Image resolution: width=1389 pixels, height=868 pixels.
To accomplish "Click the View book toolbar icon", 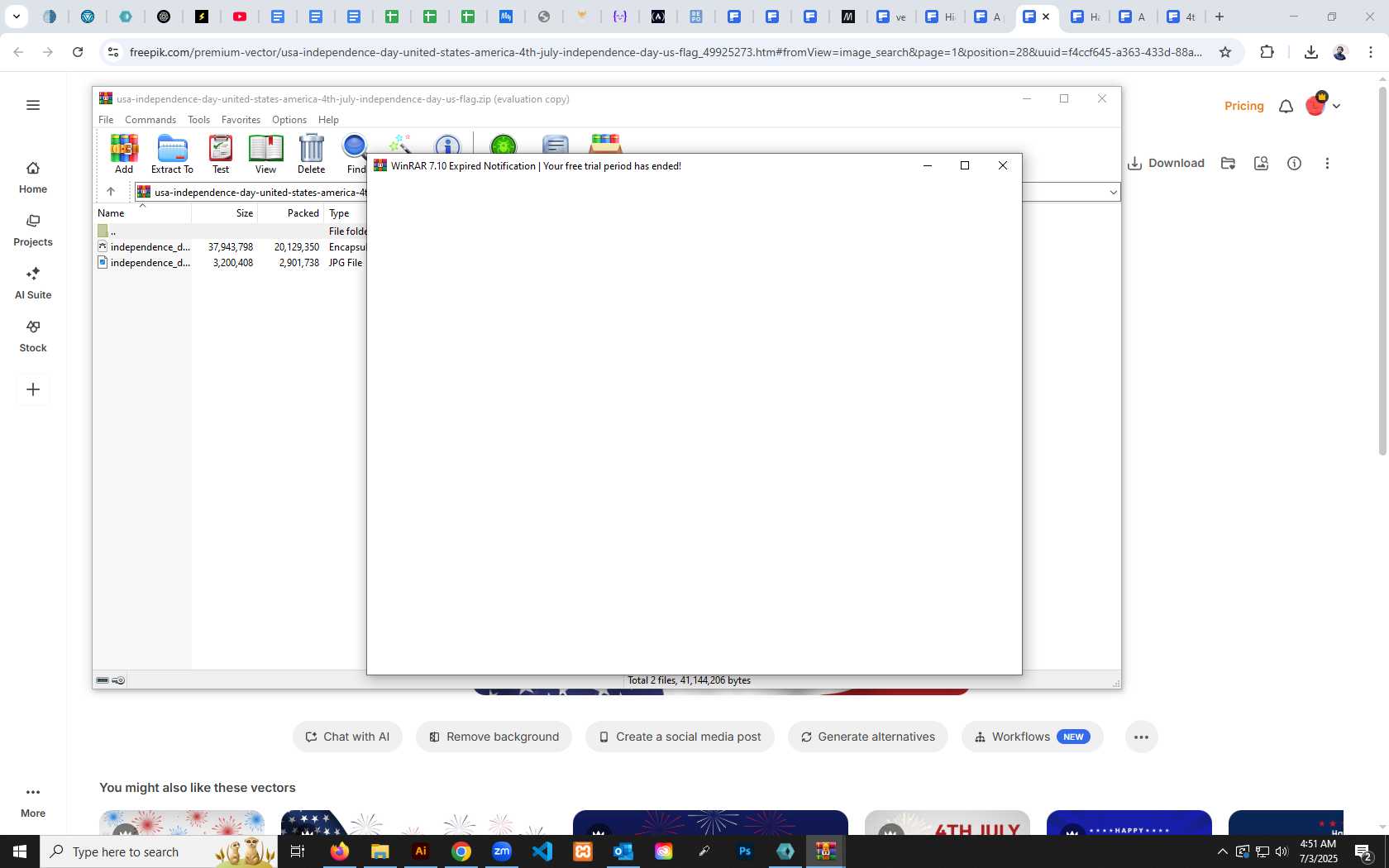I will [x=266, y=154].
